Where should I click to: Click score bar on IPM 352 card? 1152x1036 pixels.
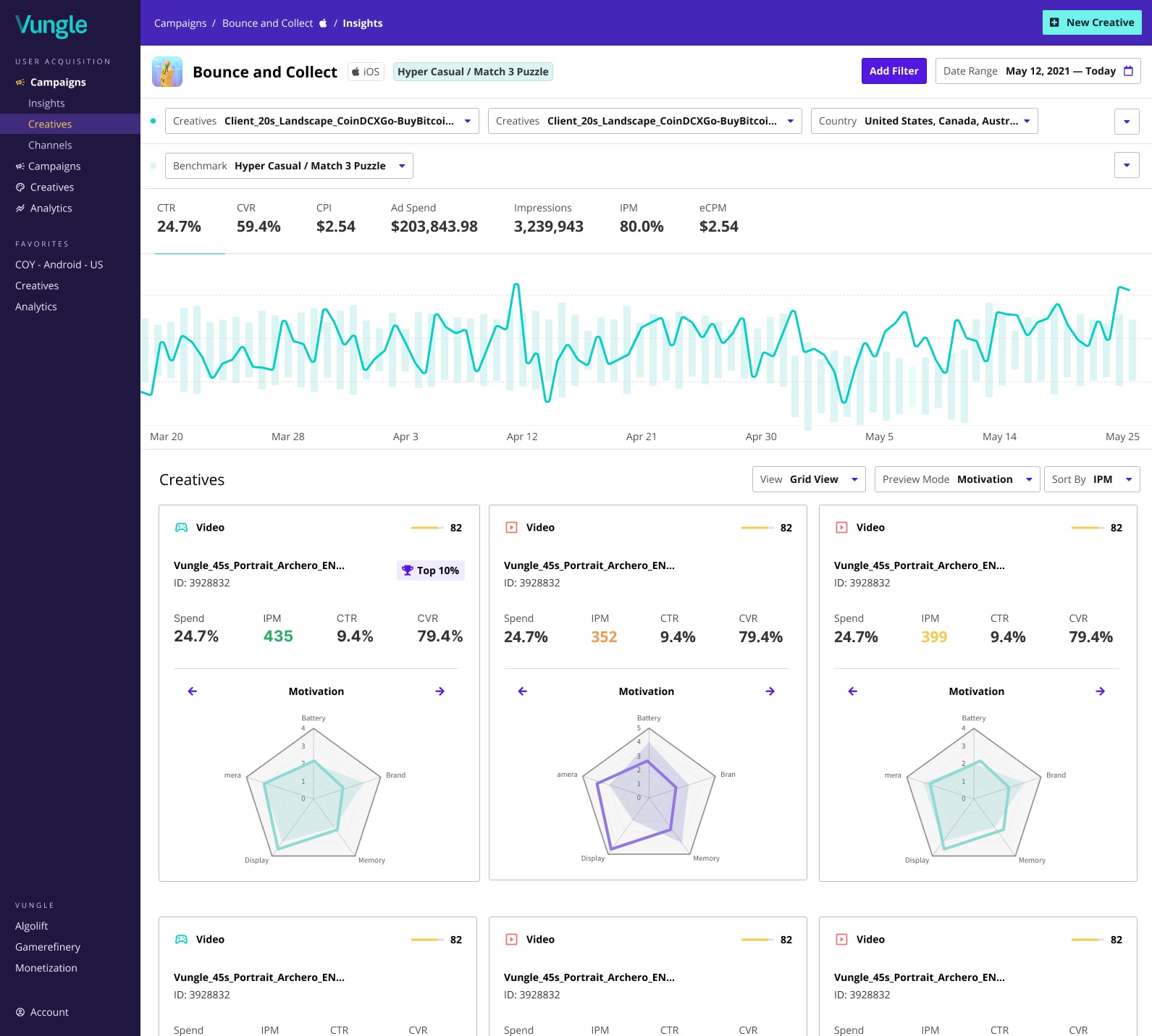coord(757,528)
